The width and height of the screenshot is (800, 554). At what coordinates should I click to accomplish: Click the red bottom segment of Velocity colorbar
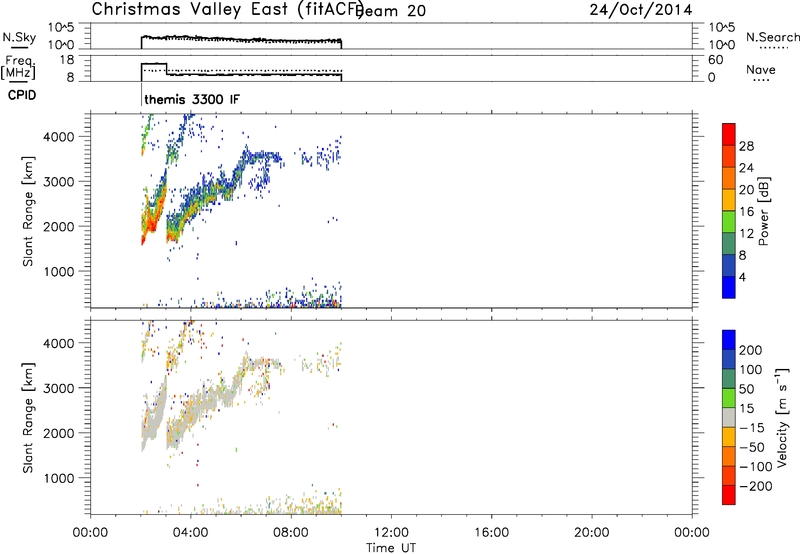729,495
